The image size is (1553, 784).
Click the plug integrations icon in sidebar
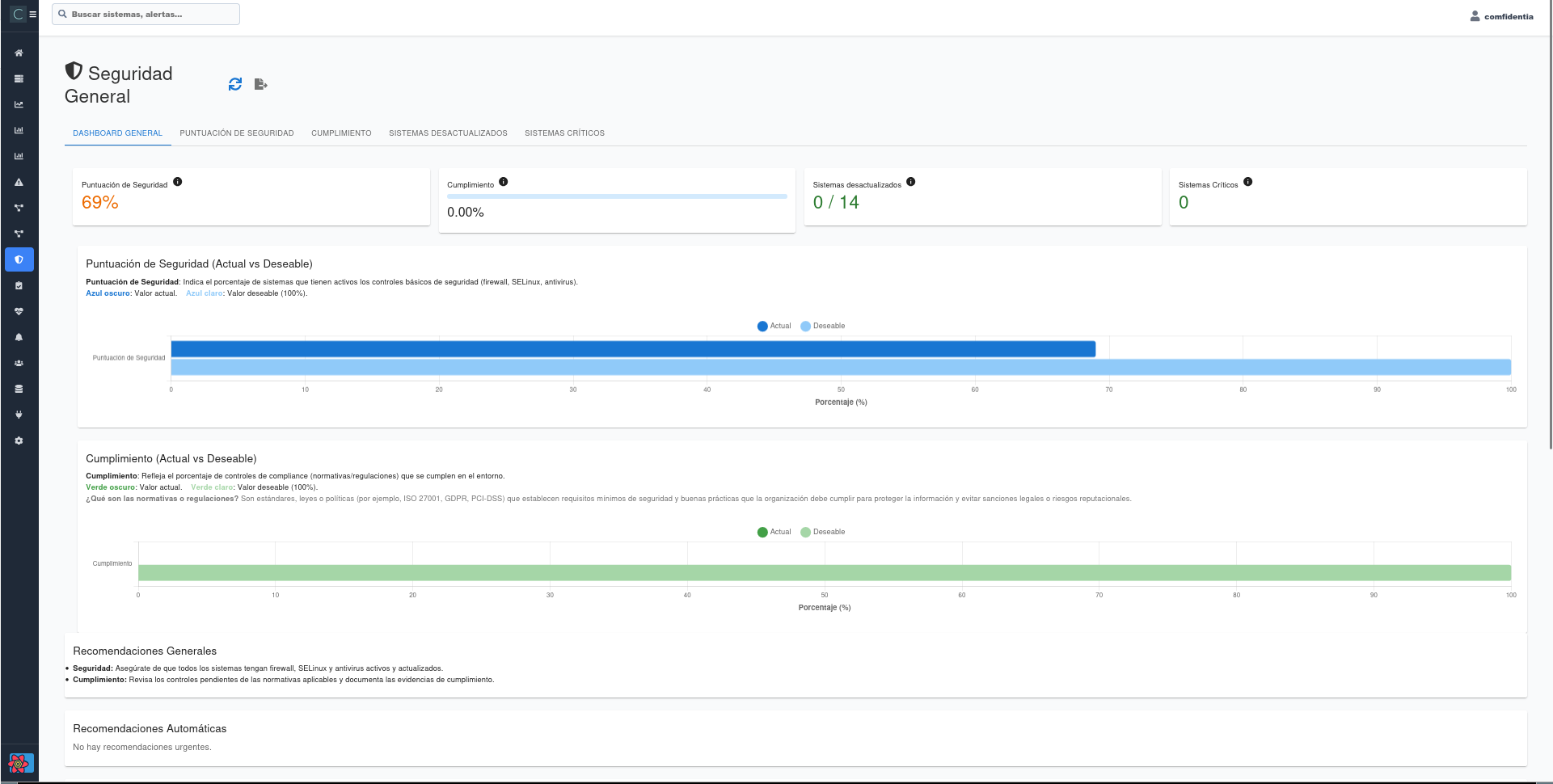[19, 415]
